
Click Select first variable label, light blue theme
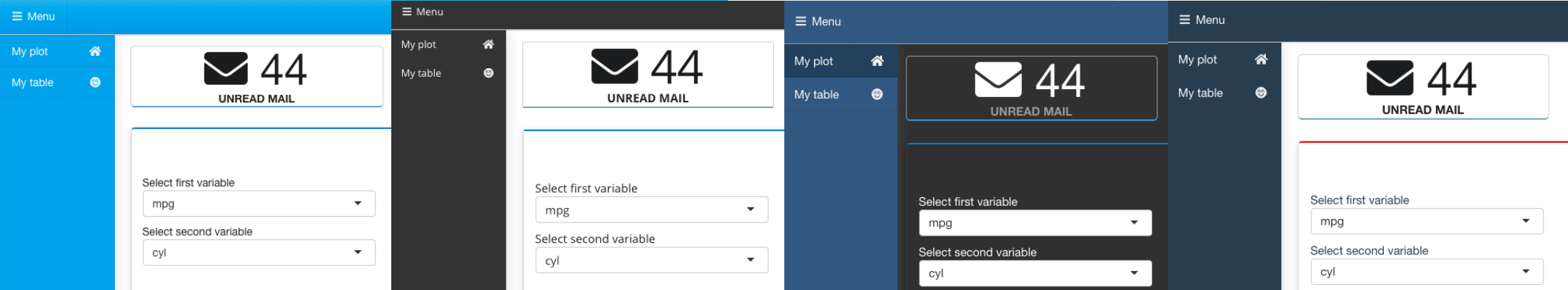pyautogui.click(x=188, y=183)
